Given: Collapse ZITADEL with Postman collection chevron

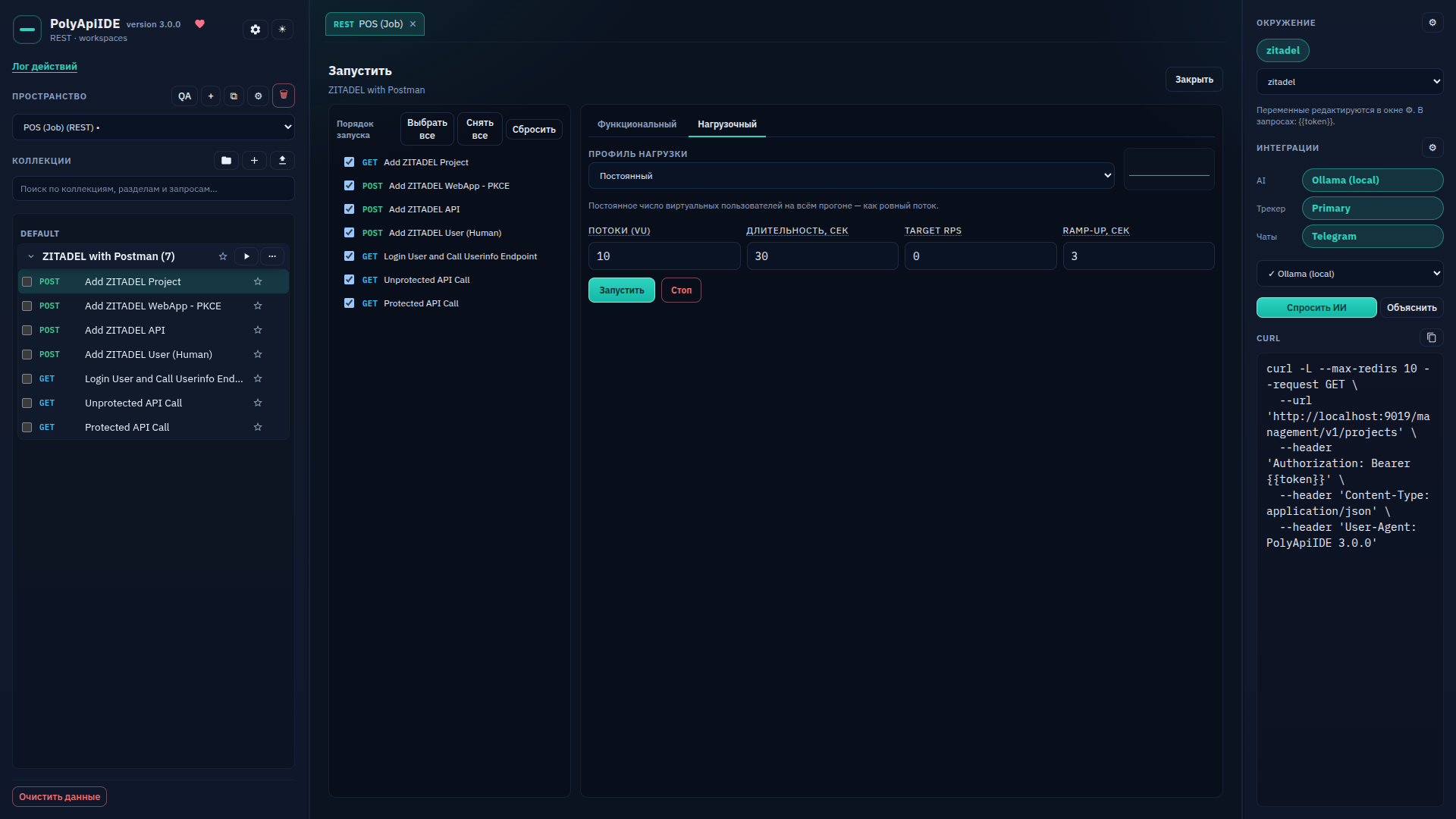Looking at the screenshot, I should (x=31, y=256).
